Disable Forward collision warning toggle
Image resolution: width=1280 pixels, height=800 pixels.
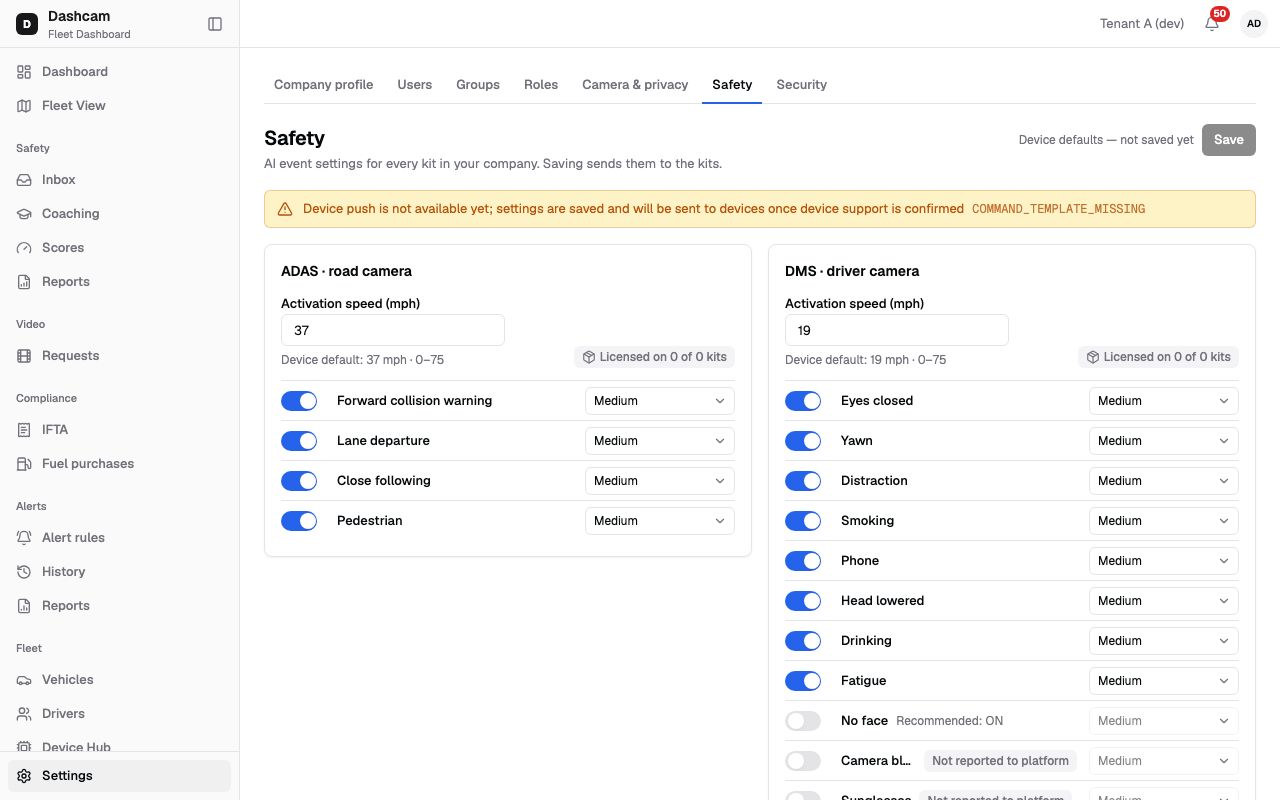click(x=299, y=401)
